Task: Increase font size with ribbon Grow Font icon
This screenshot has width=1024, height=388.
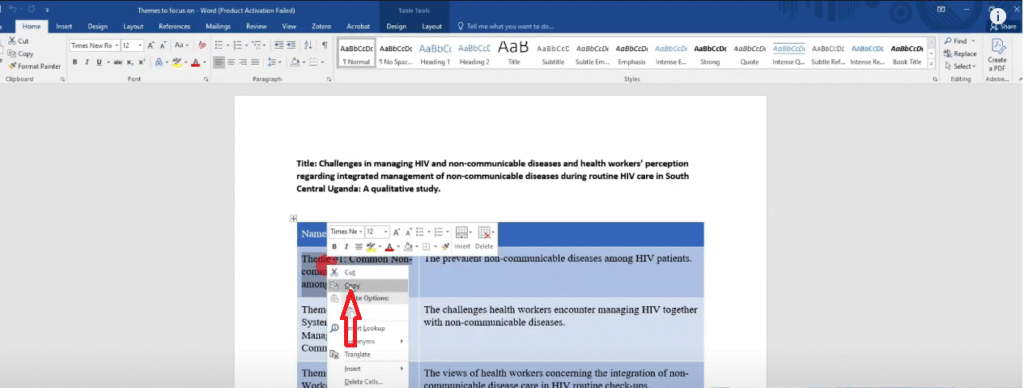Action: click(151, 46)
